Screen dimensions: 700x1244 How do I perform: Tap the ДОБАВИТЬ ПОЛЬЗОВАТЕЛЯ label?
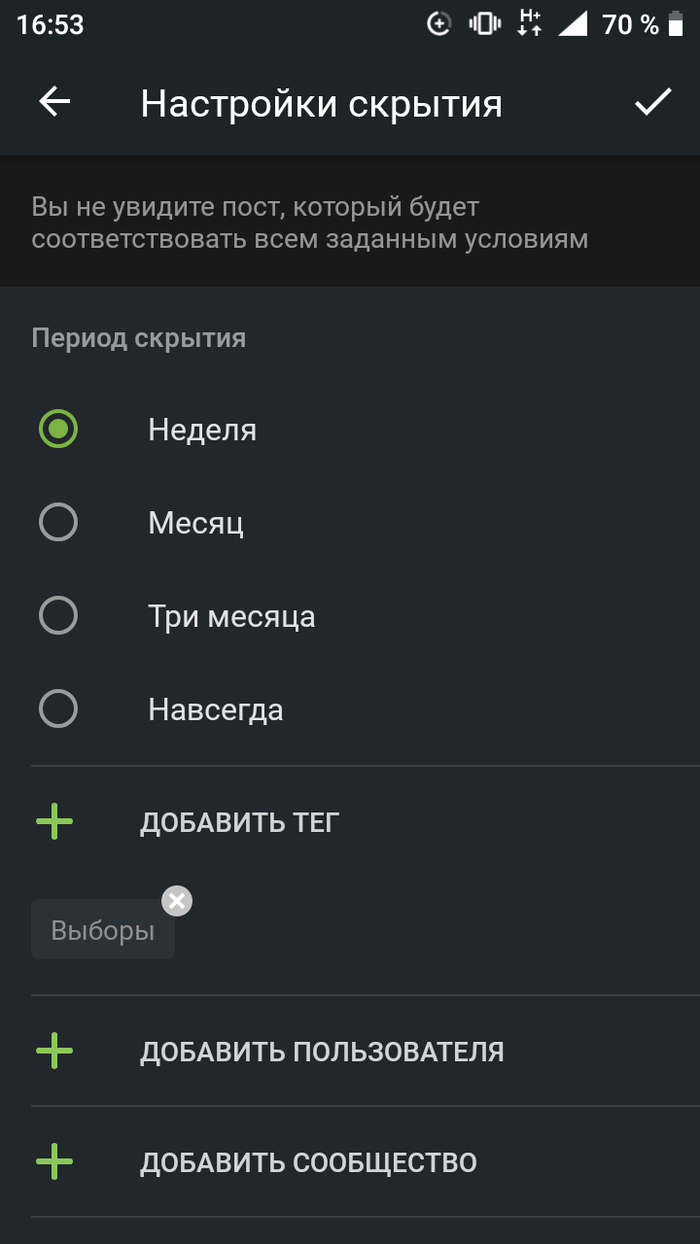coord(322,1052)
